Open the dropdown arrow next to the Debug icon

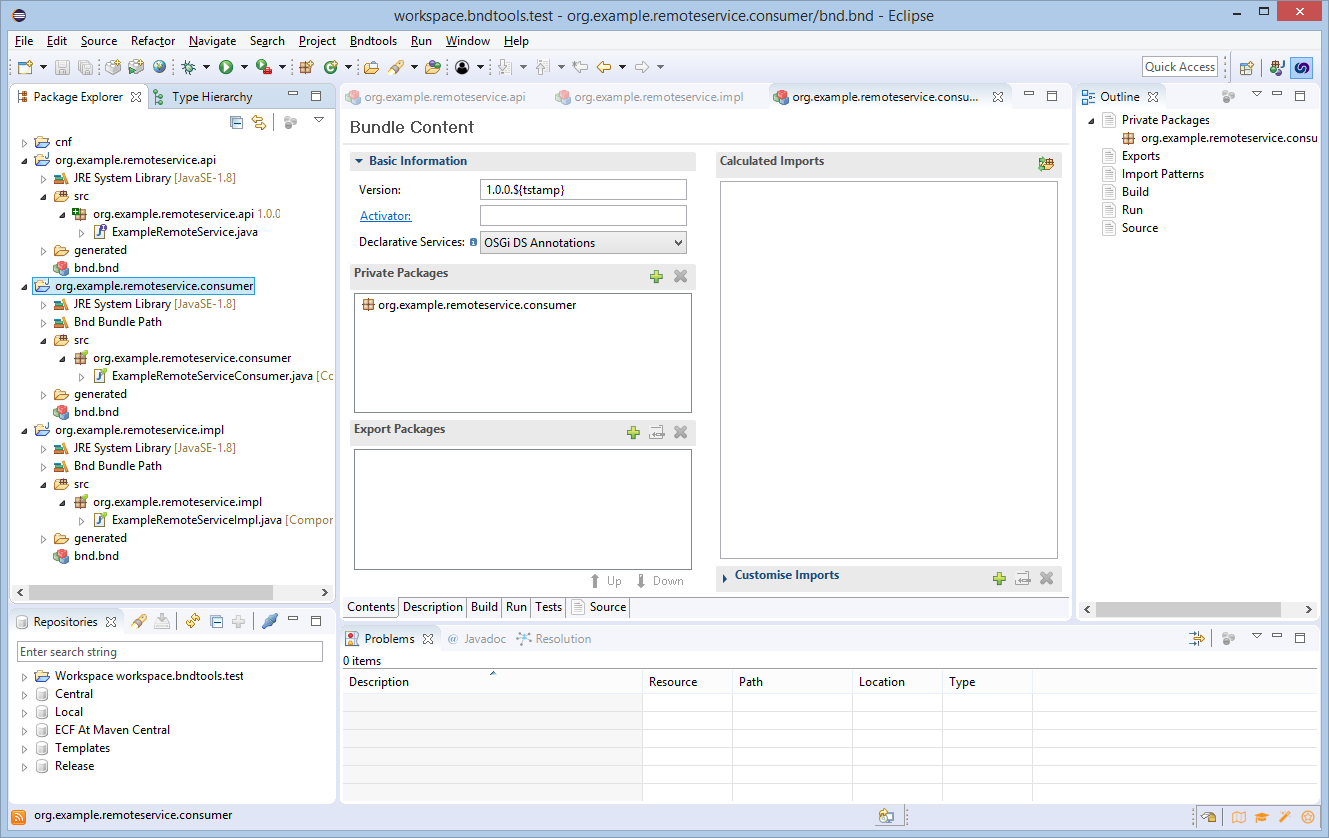click(206, 67)
